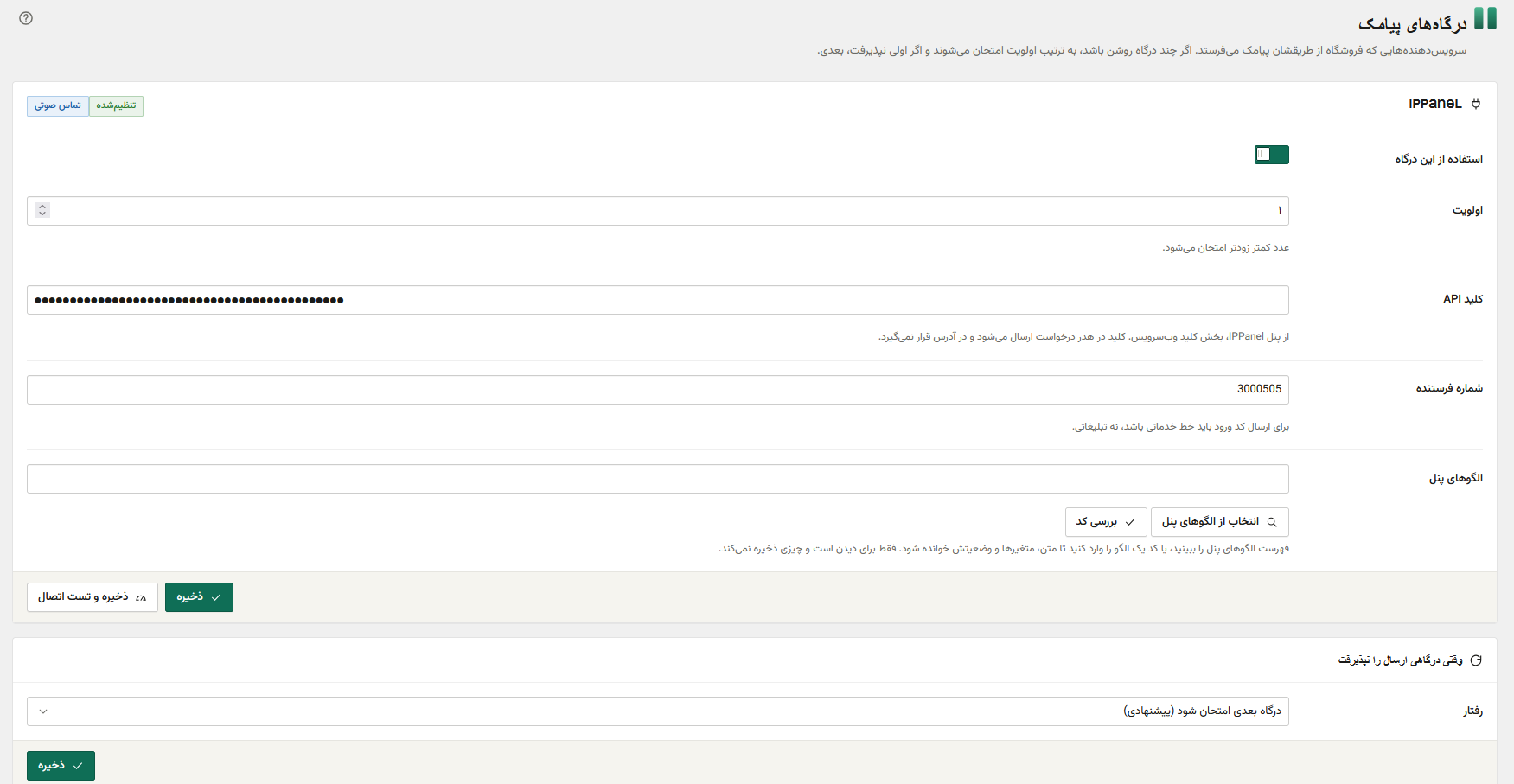The image size is (1514, 784).
Task: Click ذخیره beside the ذخیره و تست اتصال button
Action: (x=199, y=597)
